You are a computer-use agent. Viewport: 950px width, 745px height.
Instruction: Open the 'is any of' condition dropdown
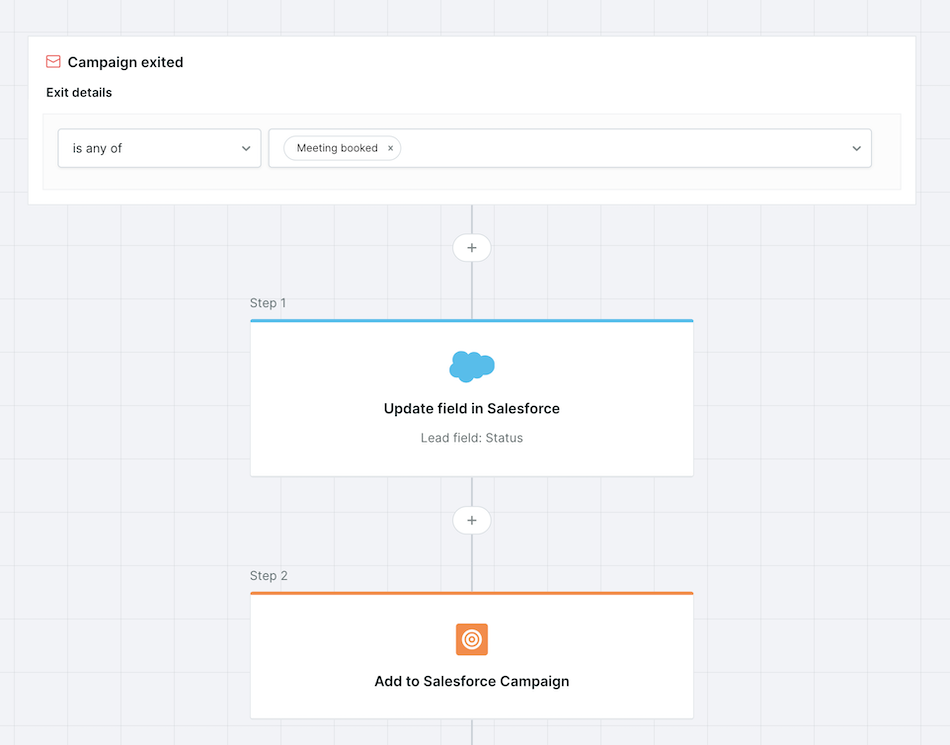(x=159, y=148)
